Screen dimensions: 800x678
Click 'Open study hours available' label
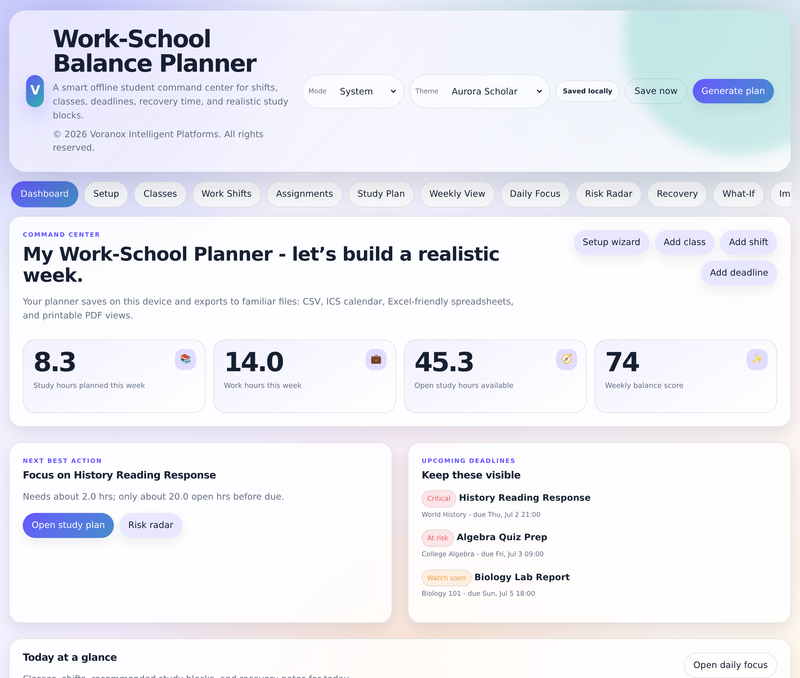[464, 386]
